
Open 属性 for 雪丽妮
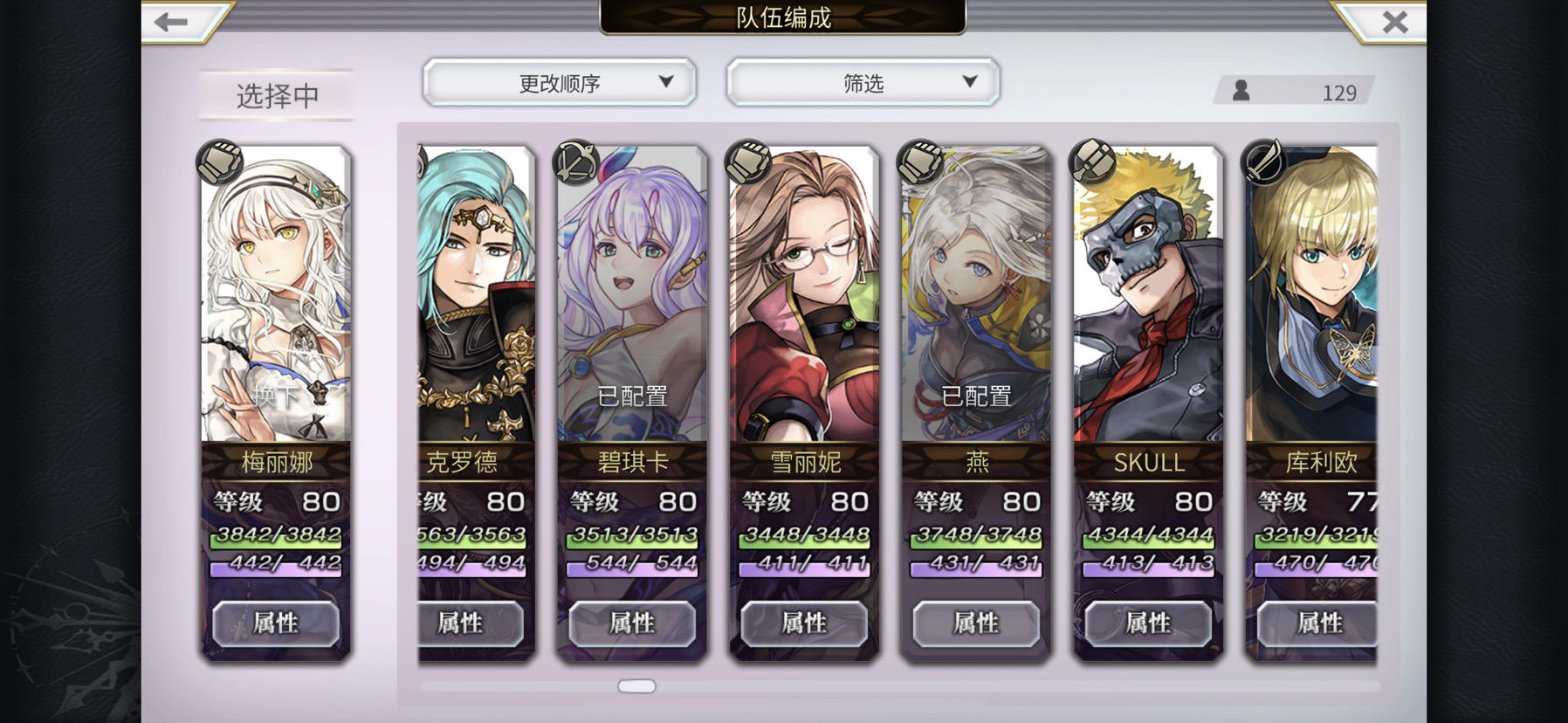pyautogui.click(x=804, y=623)
